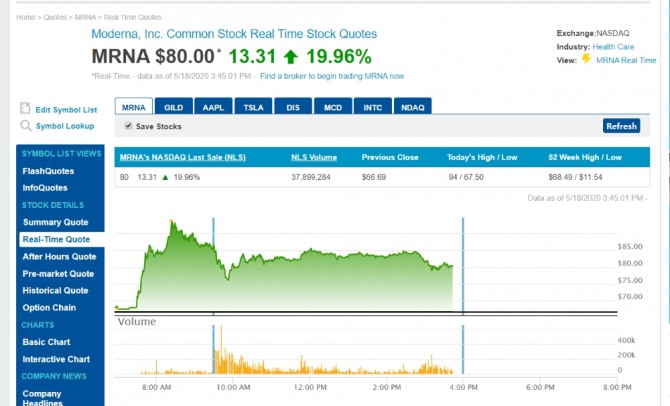This screenshot has height=406, width=670.
Task: Open After Hours Quote in the sidebar
Action: [59, 256]
